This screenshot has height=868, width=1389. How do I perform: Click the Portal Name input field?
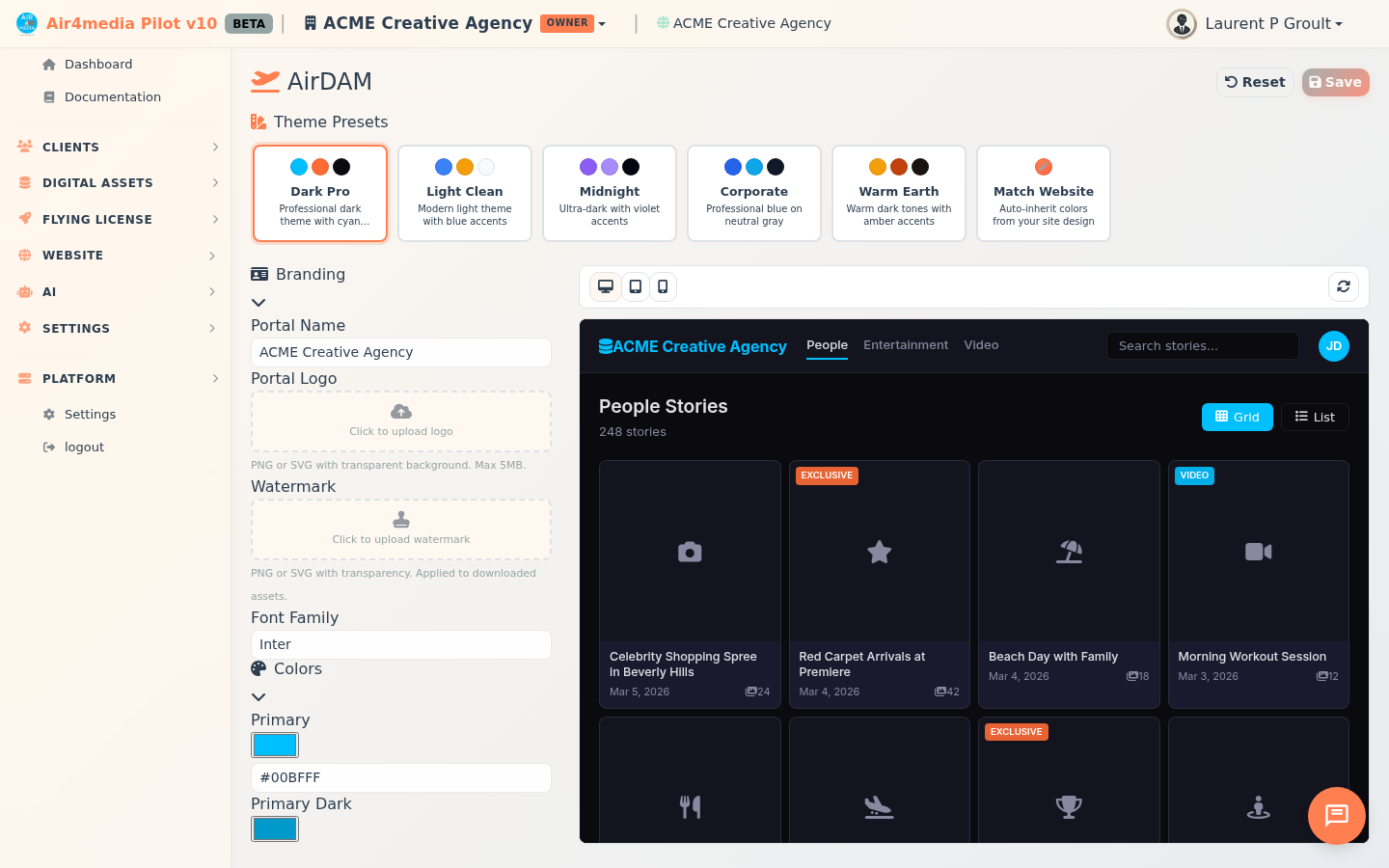[x=400, y=353]
